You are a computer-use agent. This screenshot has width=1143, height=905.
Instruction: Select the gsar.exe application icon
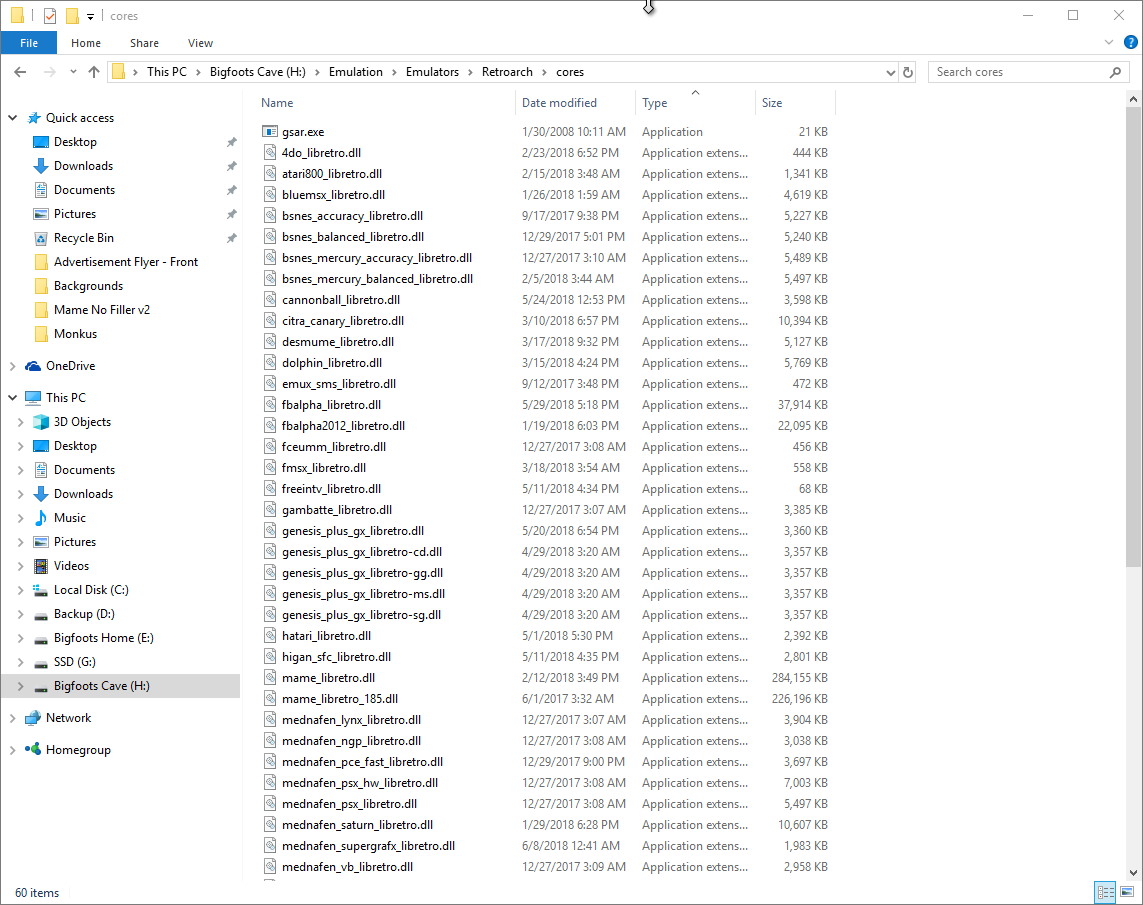coord(270,132)
